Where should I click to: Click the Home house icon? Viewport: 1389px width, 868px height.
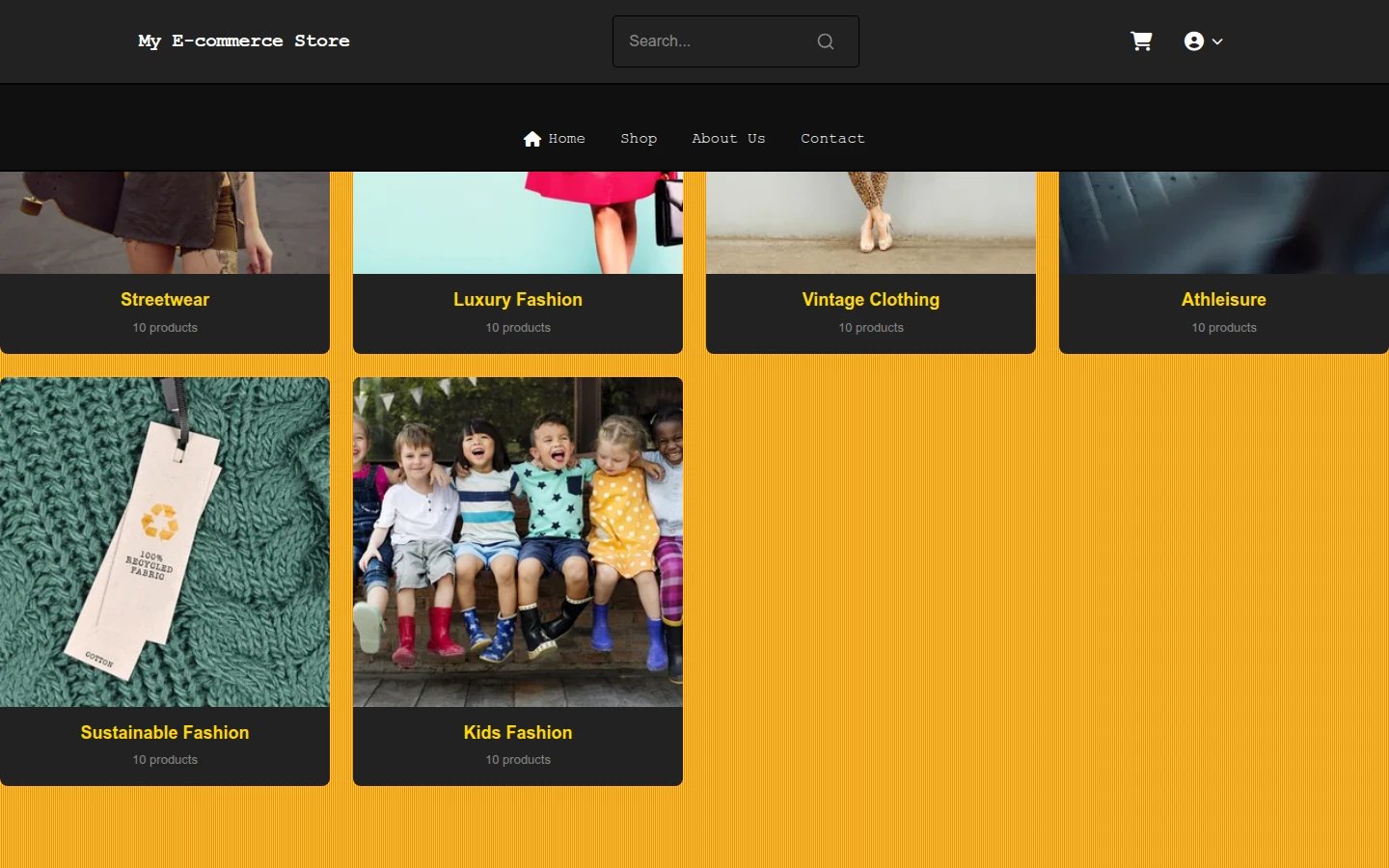pos(532,139)
